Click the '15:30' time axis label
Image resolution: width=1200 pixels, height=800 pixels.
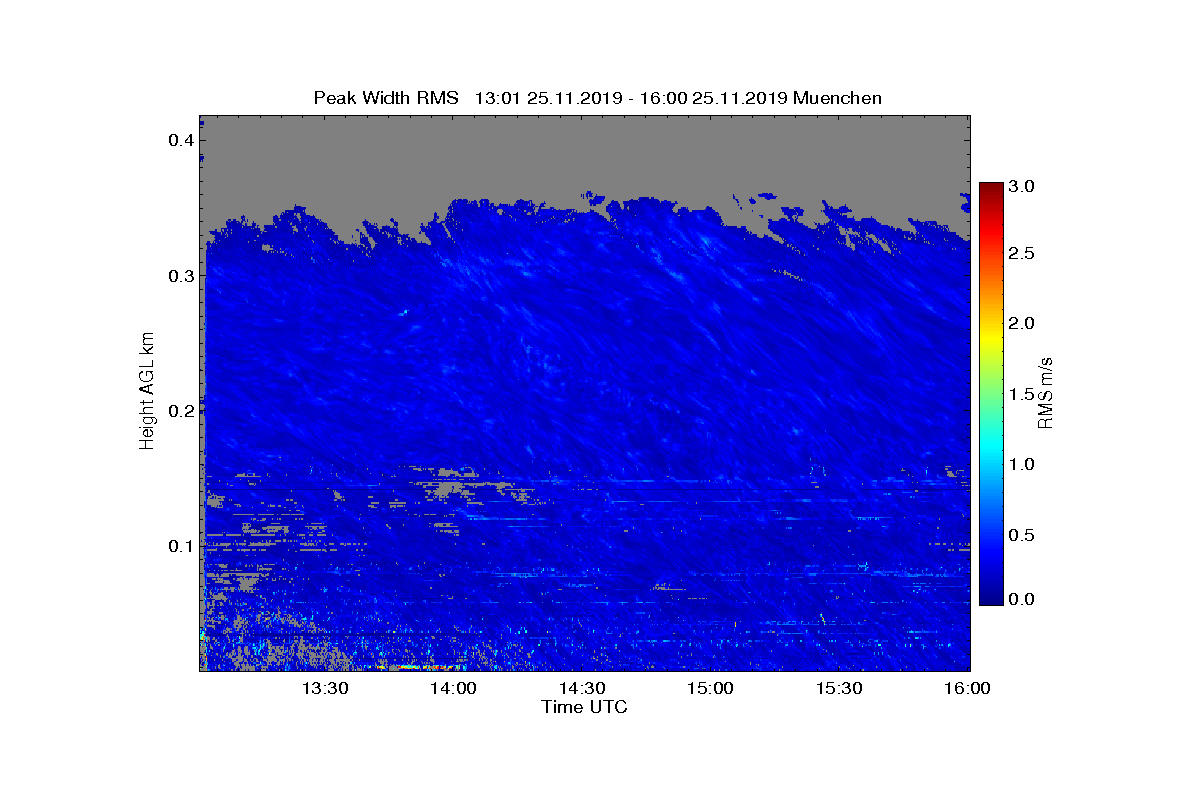pos(840,689)
